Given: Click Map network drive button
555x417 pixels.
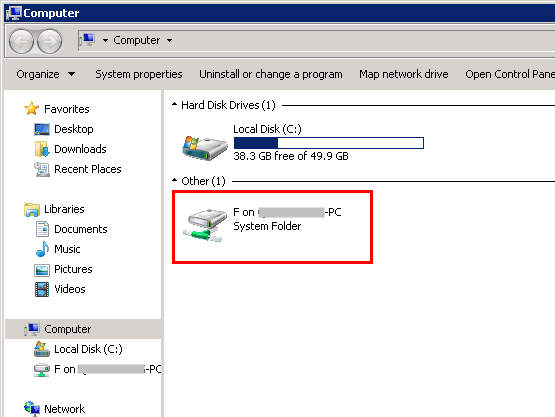Looking at the screenshot, I should 404,74.
